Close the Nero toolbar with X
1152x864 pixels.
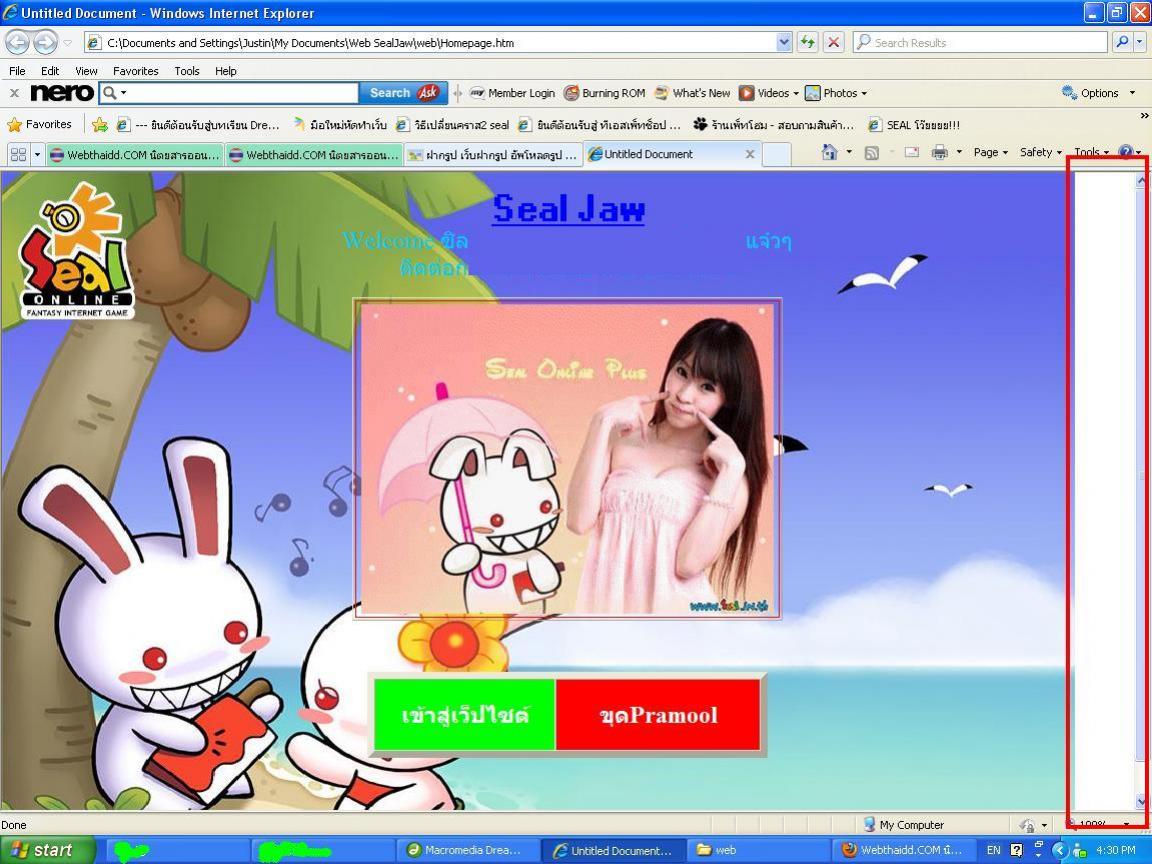[14, 93]
